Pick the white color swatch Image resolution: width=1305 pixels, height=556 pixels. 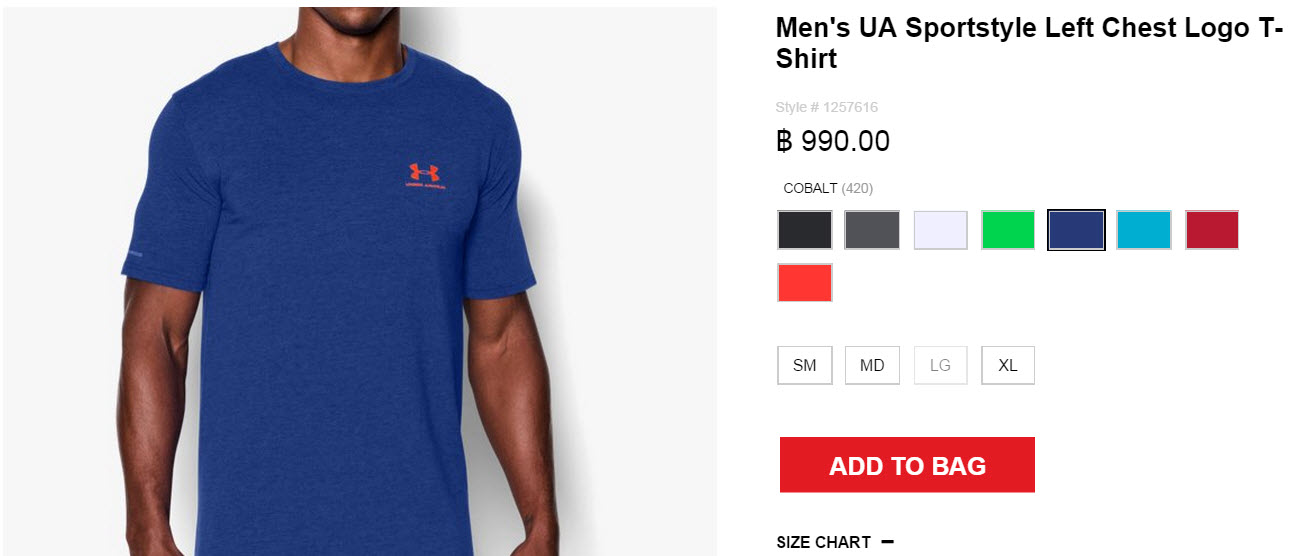click(x=940, y=230)
